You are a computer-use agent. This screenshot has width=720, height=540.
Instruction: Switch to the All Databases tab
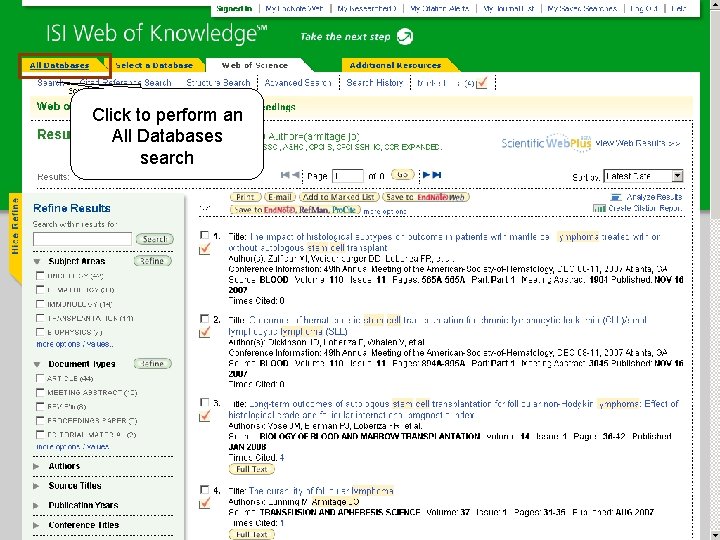[x=60, y=65]
